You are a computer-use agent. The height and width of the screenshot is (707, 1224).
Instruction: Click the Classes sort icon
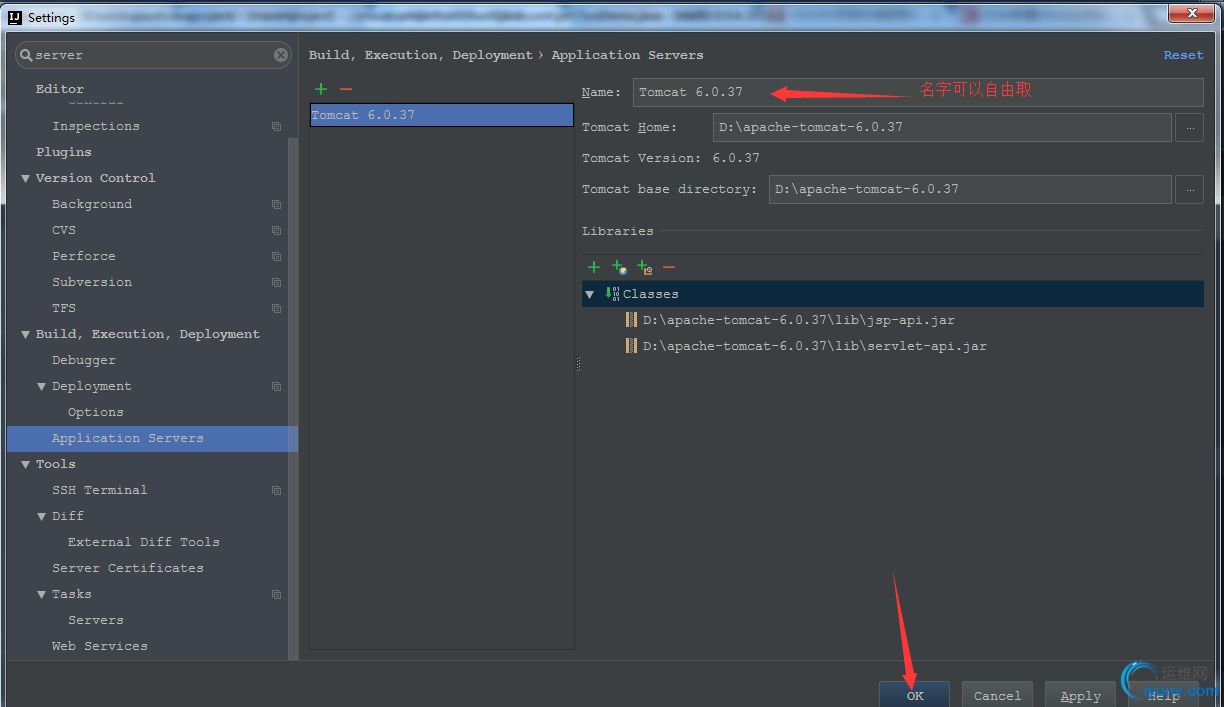click(612, 294)
